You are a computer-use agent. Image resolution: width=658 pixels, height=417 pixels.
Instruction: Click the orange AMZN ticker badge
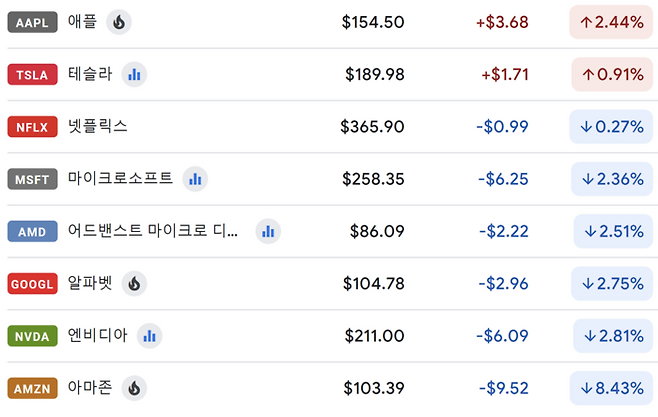32,389
